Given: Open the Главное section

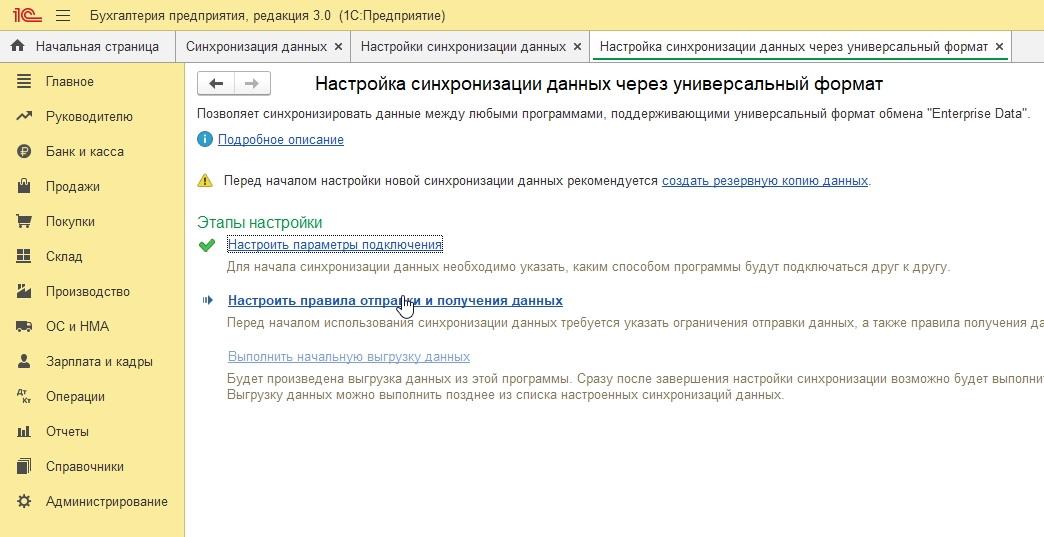Looking at the screenshot, I should (x=69, y=81).
